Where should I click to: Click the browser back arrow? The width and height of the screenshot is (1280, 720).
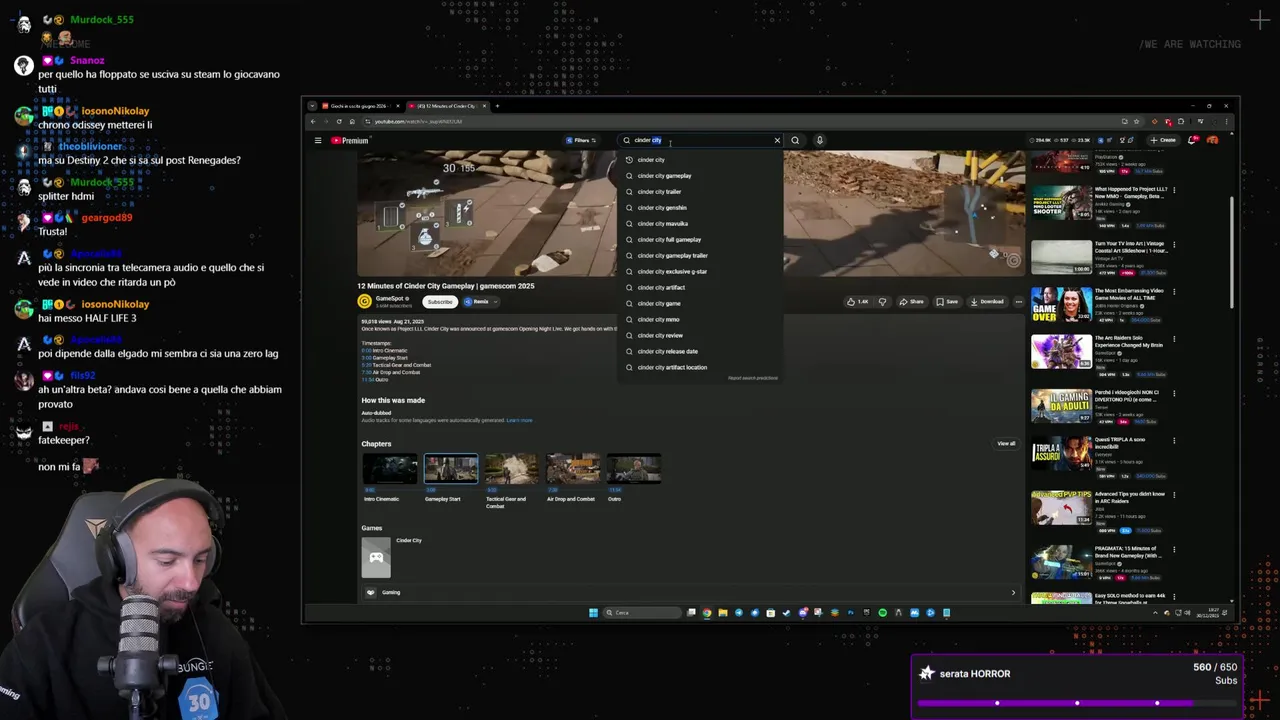312,121
